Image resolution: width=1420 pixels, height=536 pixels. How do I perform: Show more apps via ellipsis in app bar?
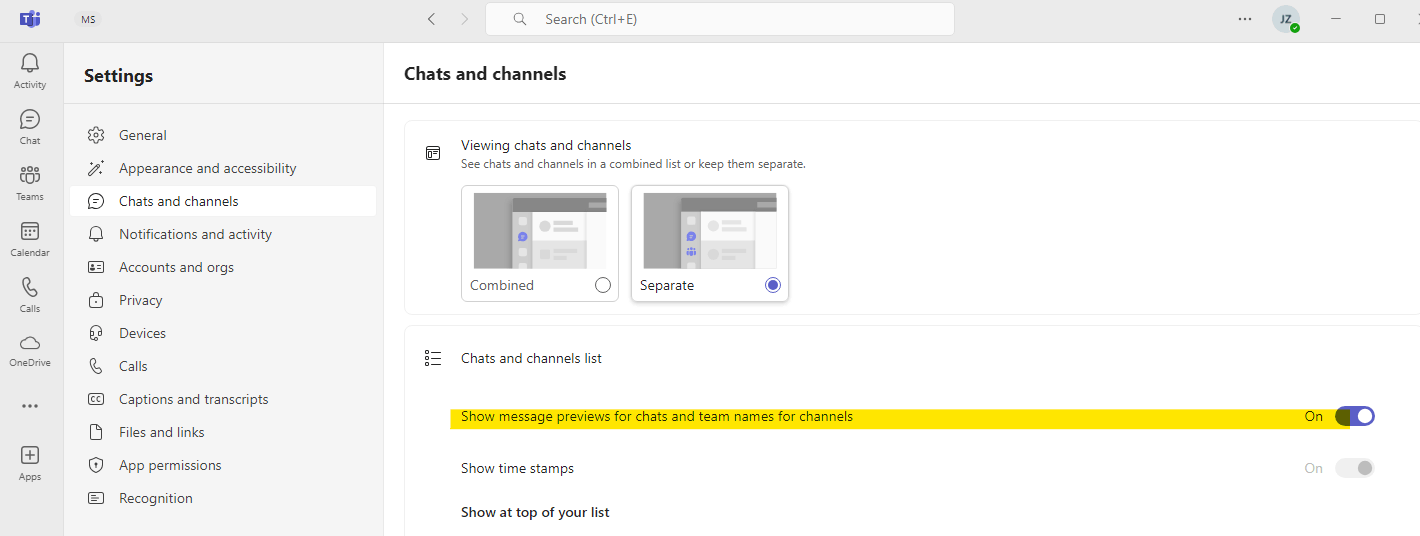(30, 406)
